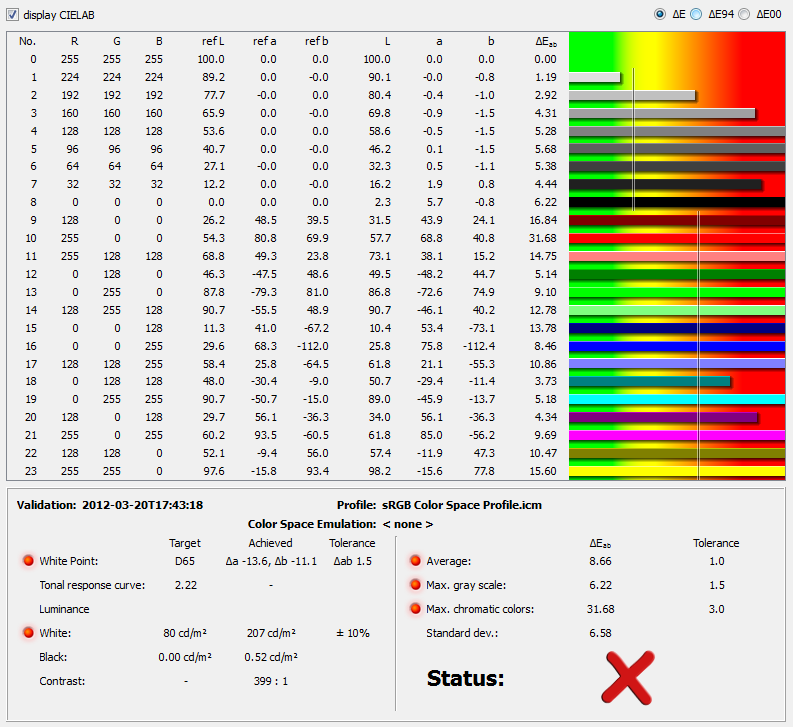This screenshot has width=793, height=727.
Task: Click the teal color bar for row 18
Action: (649, 381)
